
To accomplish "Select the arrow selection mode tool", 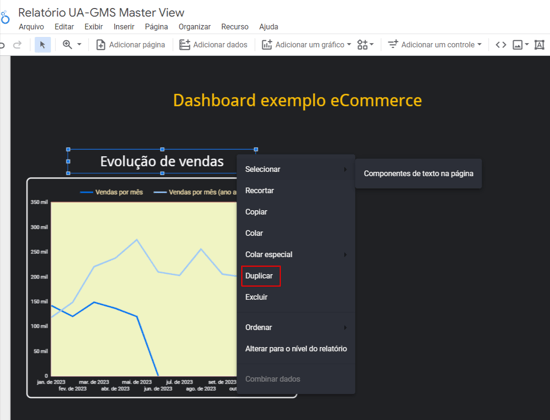I will 42,45.
